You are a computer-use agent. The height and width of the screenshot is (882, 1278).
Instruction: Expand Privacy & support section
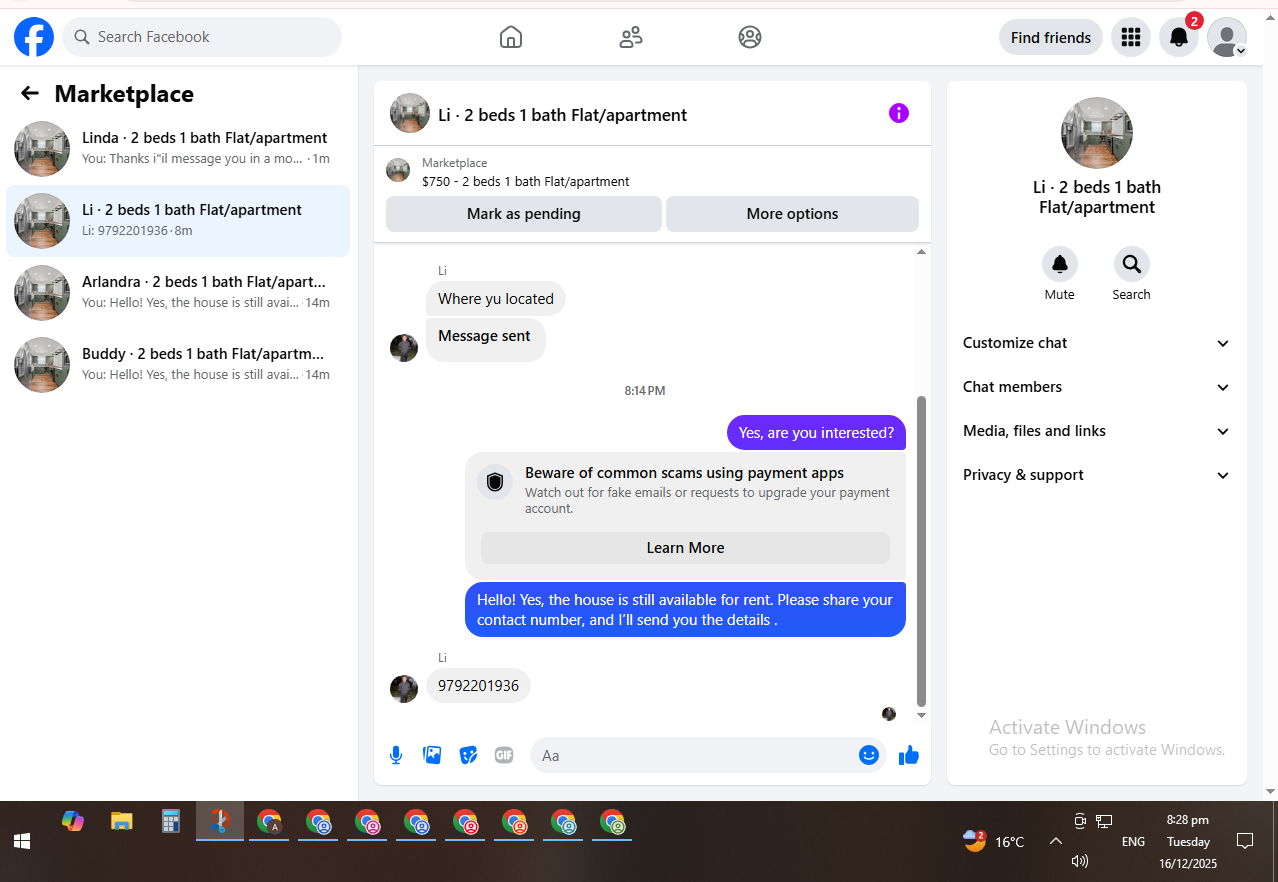(x=1097, y=475)
